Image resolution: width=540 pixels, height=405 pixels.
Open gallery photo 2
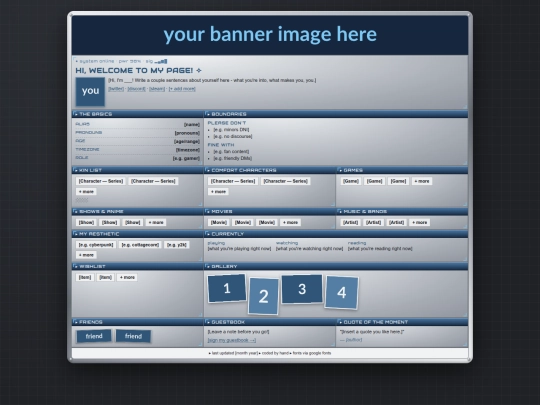pyautogui.click(x=263, y=296)
